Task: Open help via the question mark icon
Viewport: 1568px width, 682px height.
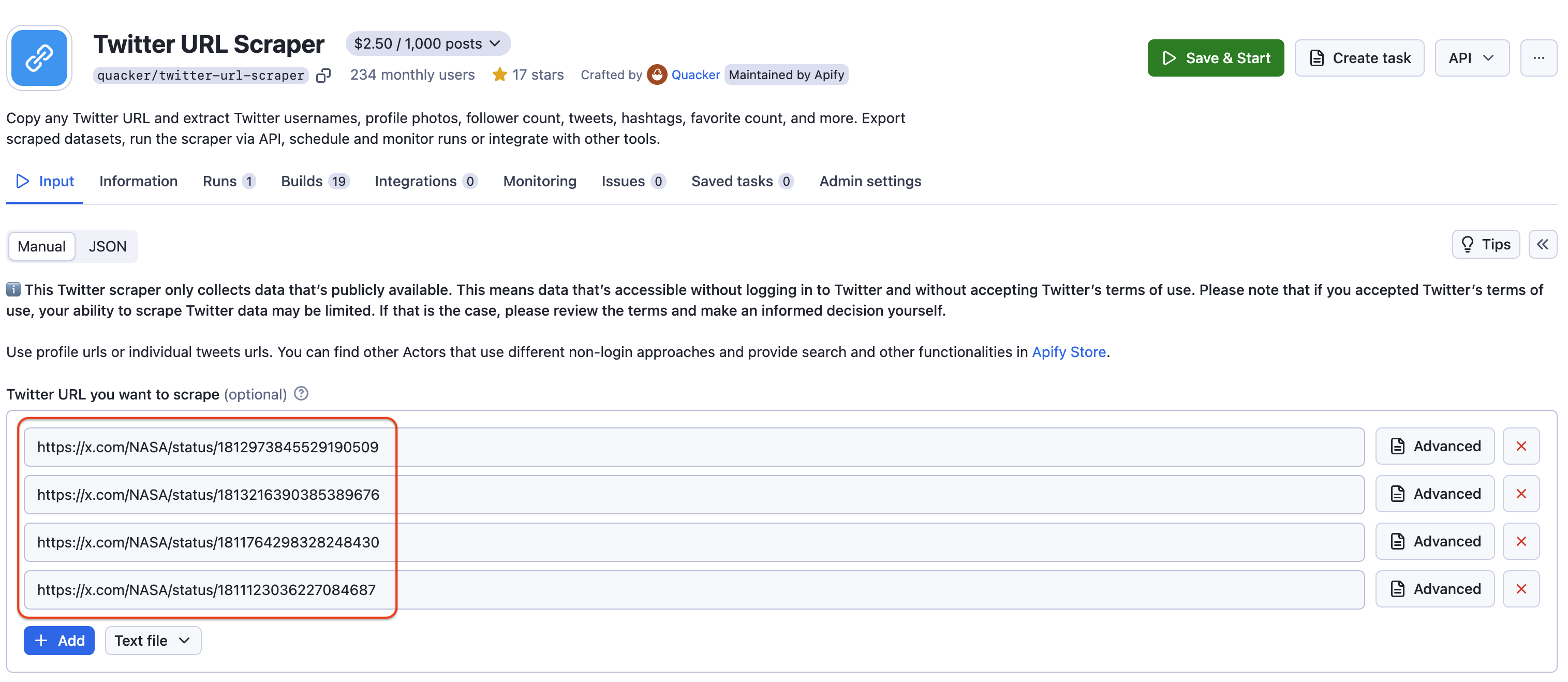Action: click(x=300, y=394)
